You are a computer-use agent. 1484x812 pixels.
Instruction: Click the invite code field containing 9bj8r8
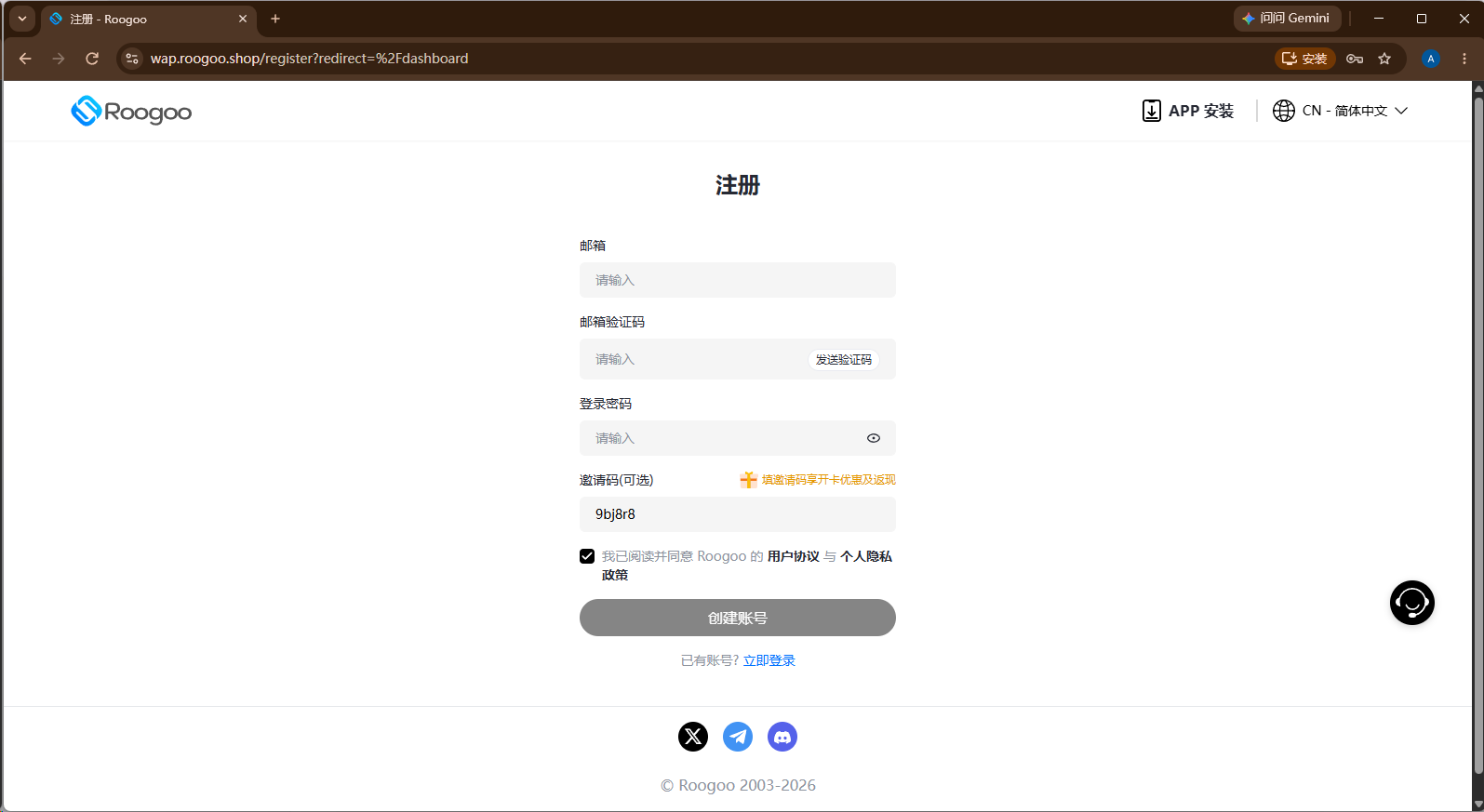[x=738, y=514]
